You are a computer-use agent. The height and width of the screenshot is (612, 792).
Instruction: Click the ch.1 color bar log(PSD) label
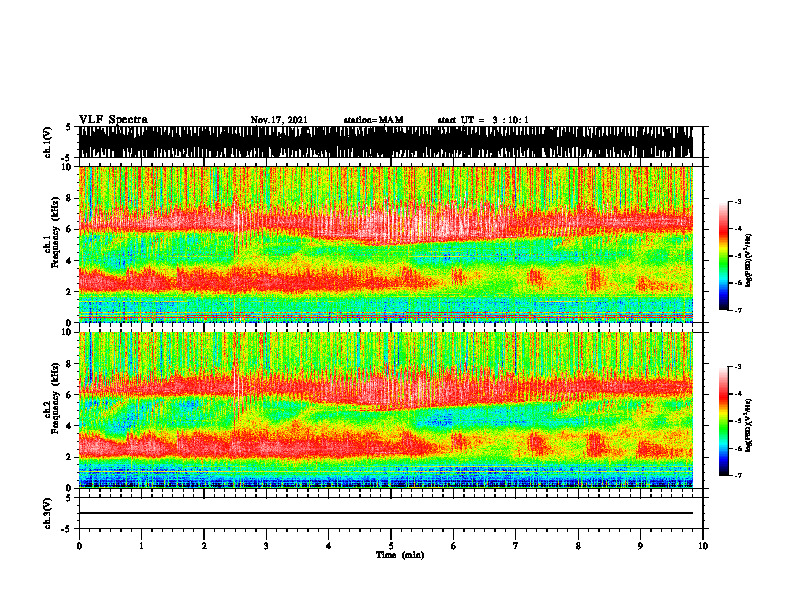click(x=749, y=260)
